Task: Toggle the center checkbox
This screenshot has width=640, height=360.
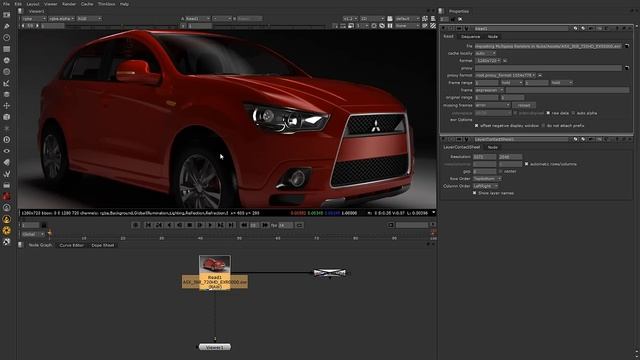Action: (x=501, y=171)
